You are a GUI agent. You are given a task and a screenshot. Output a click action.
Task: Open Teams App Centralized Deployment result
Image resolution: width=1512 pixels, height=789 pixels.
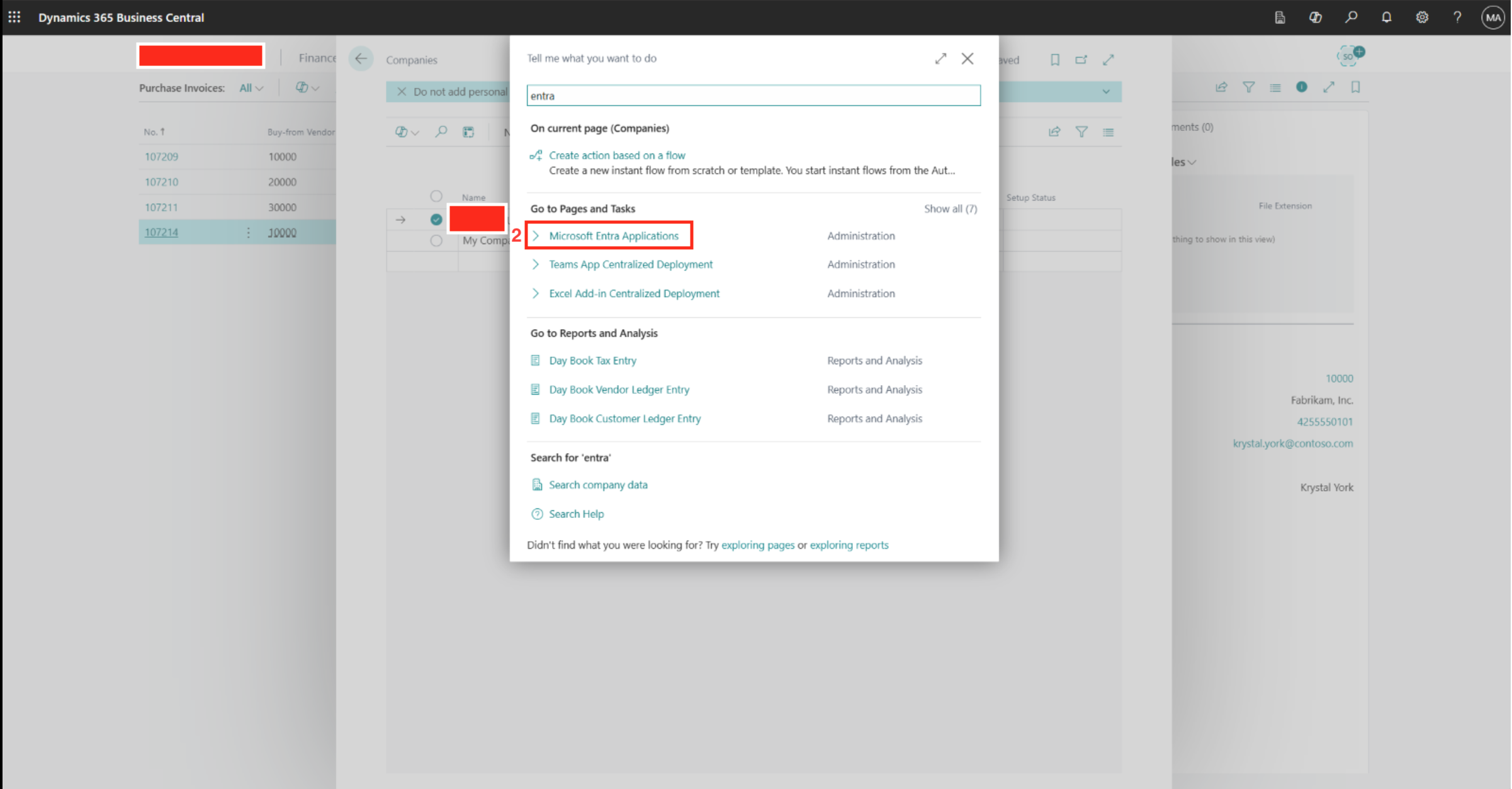click(630, 265)
